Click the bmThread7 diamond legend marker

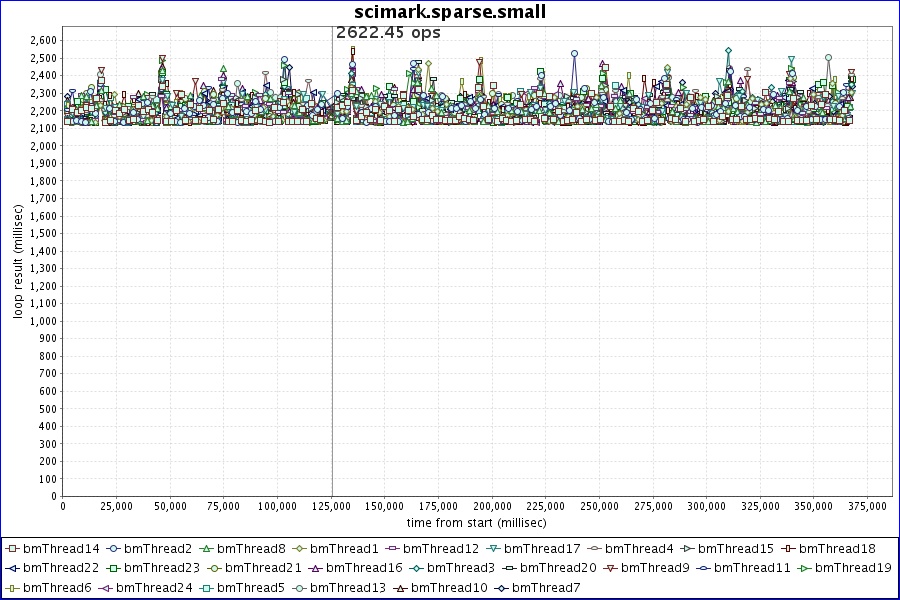click(x=501, y=588)
